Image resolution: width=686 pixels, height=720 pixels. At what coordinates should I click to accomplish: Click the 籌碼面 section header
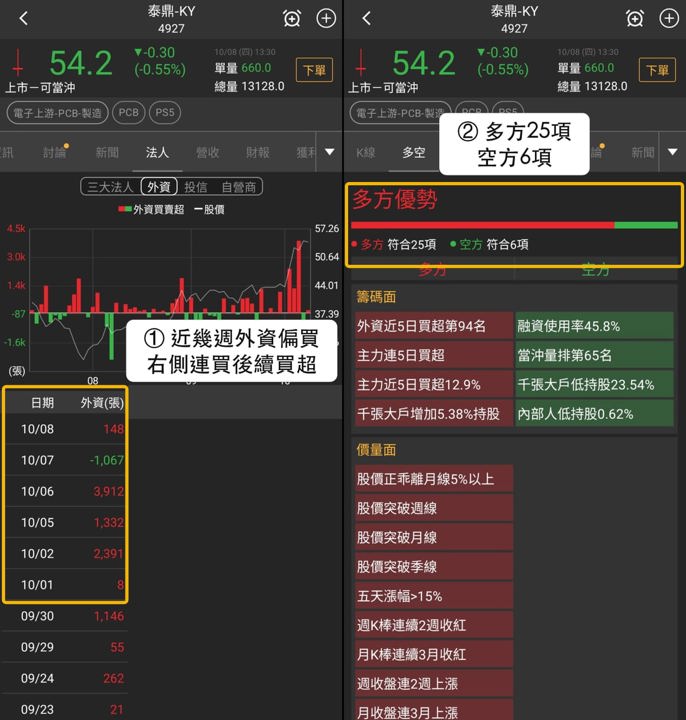(377, 297)
